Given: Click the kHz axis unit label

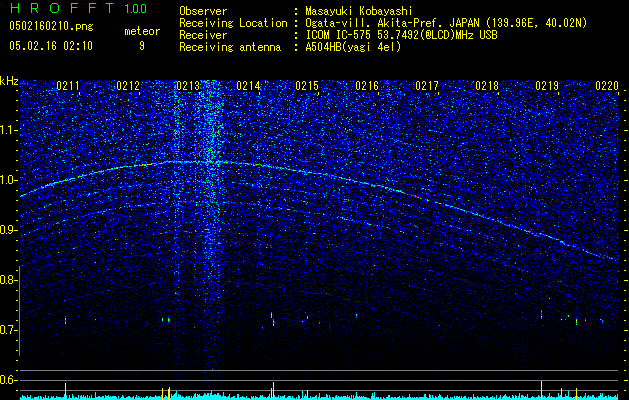Looking at the screenshot, I should [9, 81].
